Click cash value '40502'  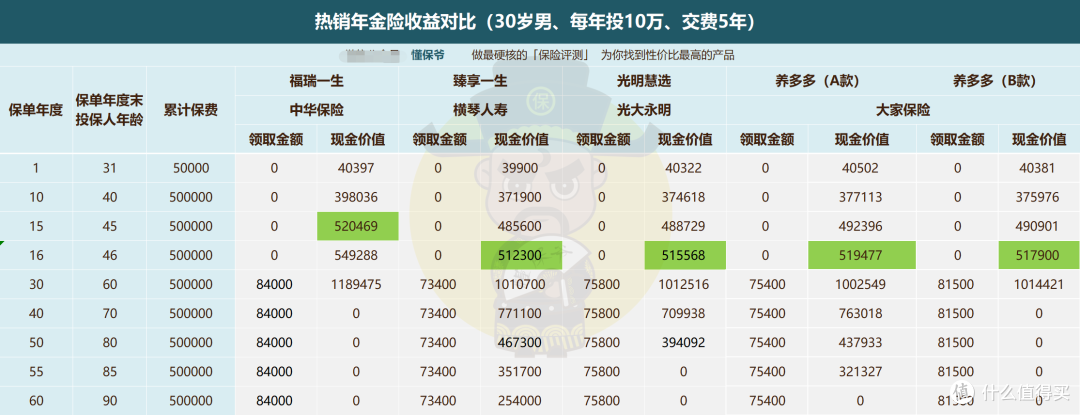(862, 168)
